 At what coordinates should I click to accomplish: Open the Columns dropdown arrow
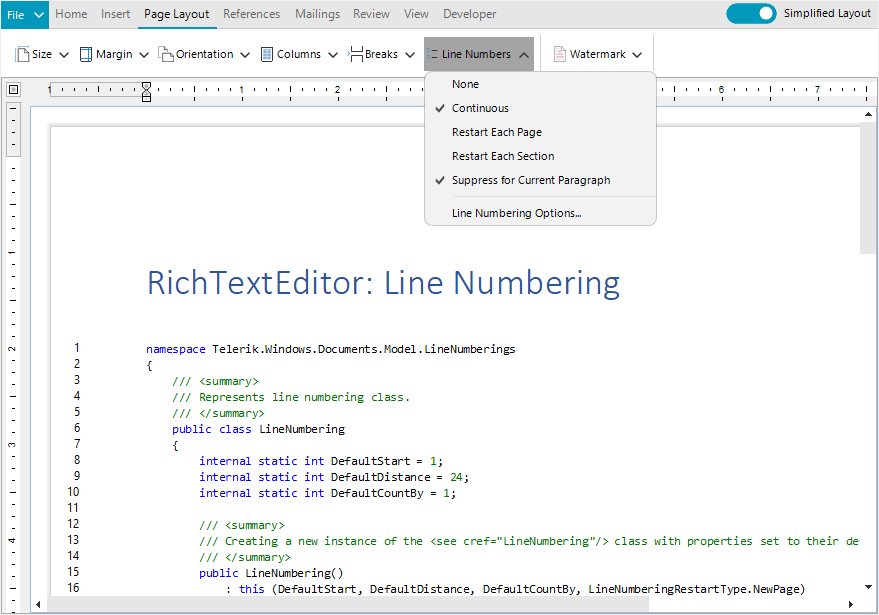tap(333, 55)
